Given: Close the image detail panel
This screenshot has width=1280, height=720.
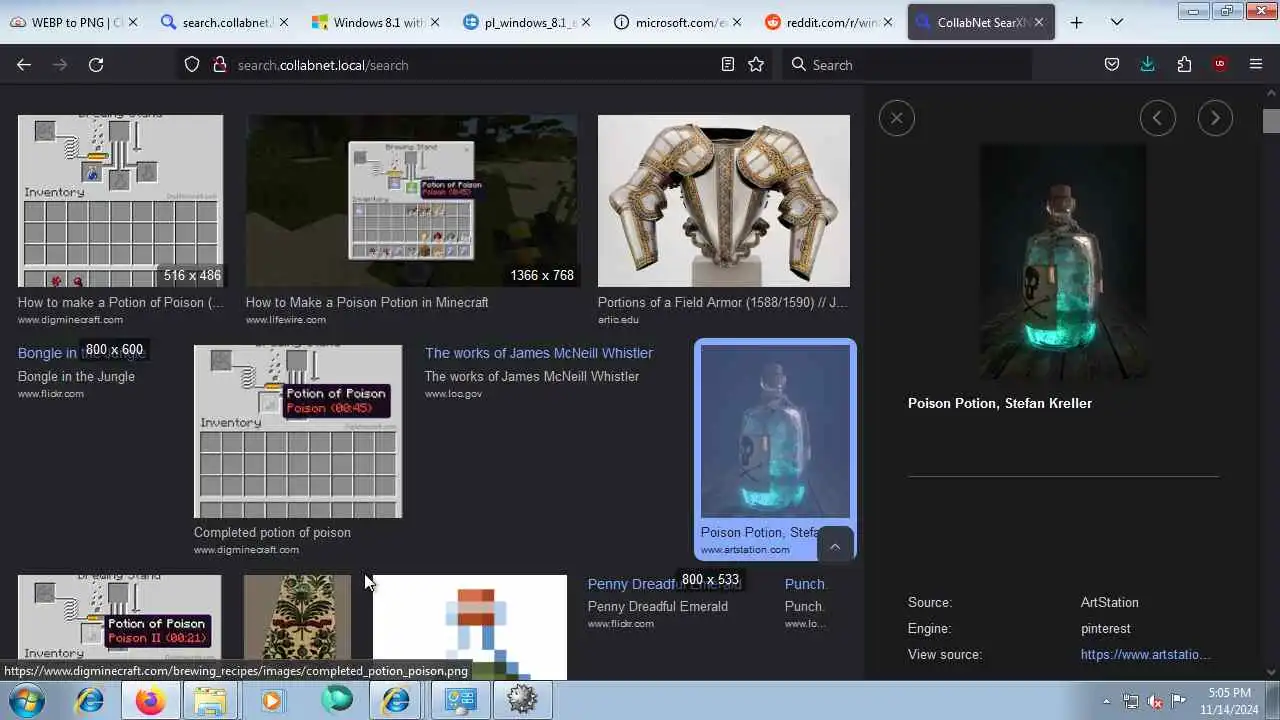Looking at the screenshot, I should click(x=896, y=118).
